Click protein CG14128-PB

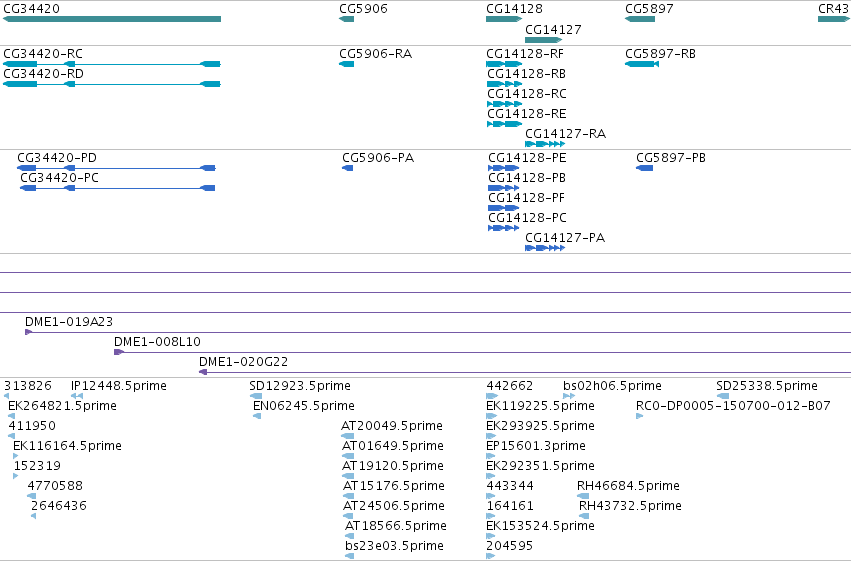[x=504, y=188]
